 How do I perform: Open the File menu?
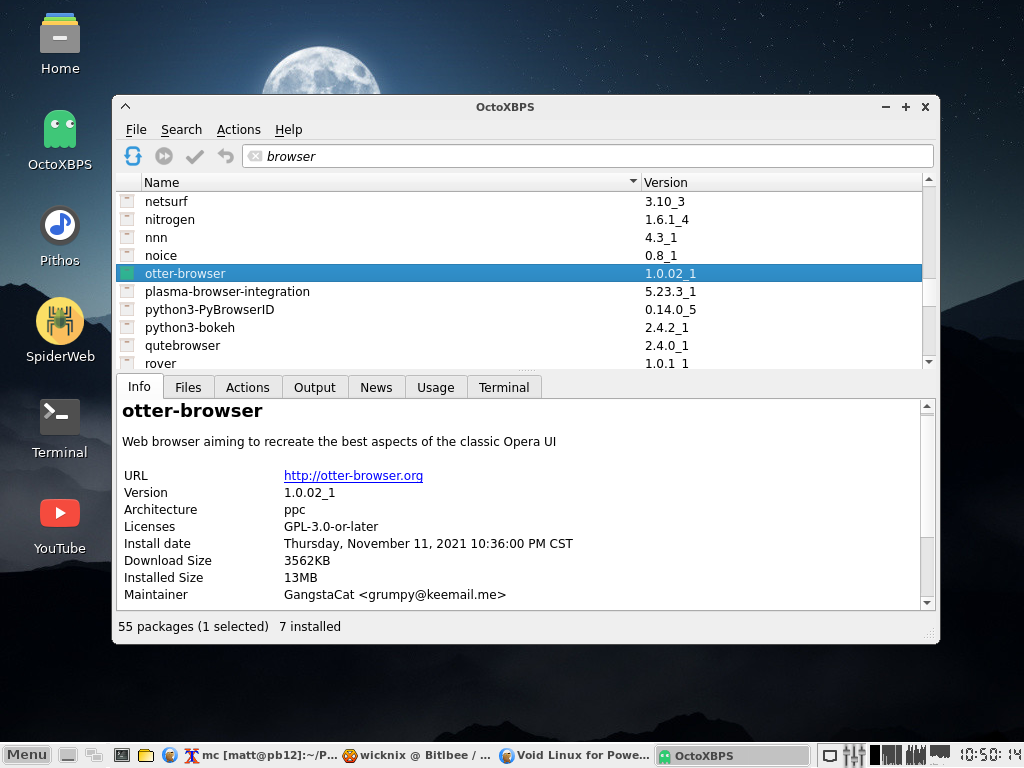point(136,129)
